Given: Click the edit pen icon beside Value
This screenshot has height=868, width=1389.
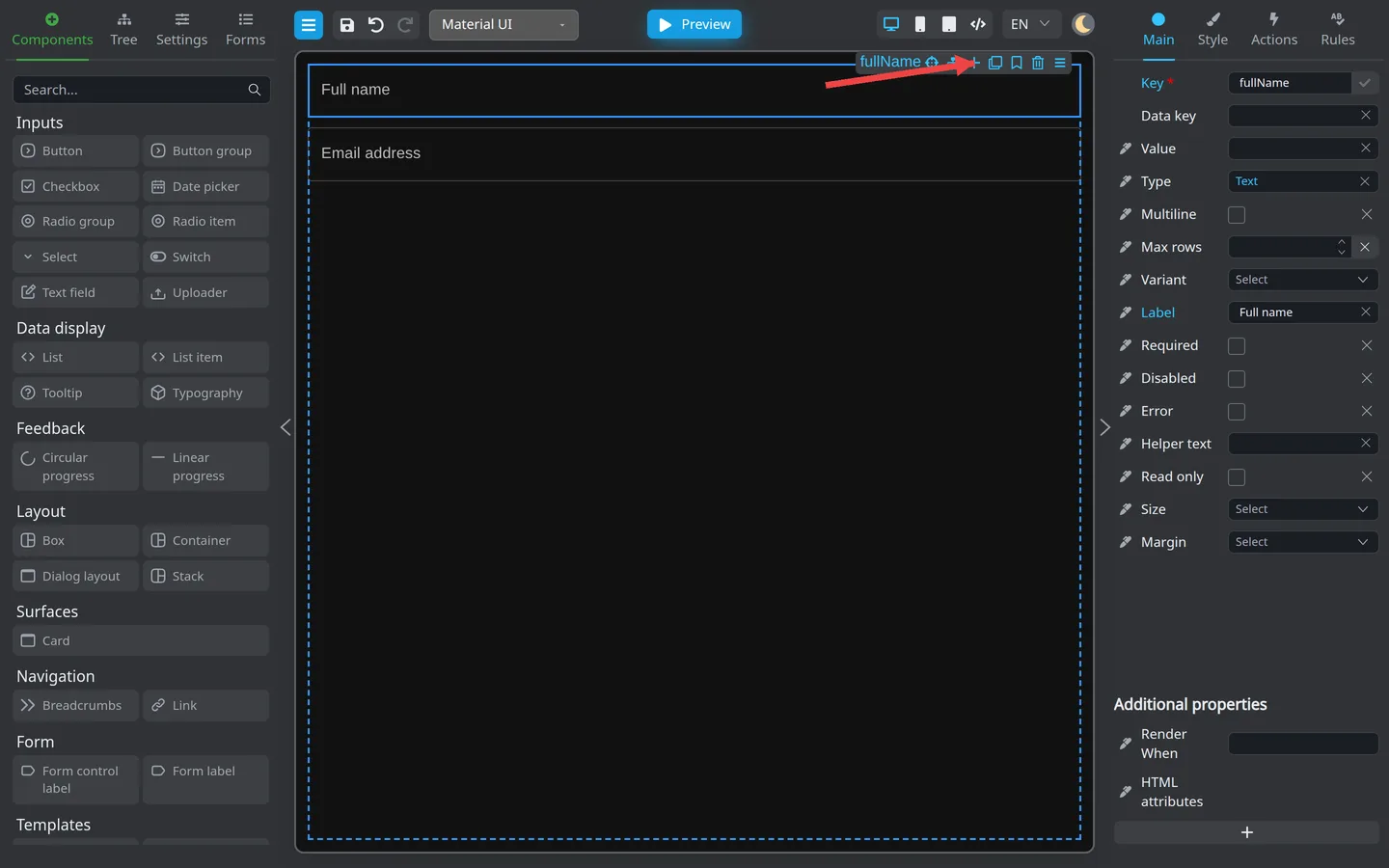Looking at the screenshot, I should [1126, 149].
